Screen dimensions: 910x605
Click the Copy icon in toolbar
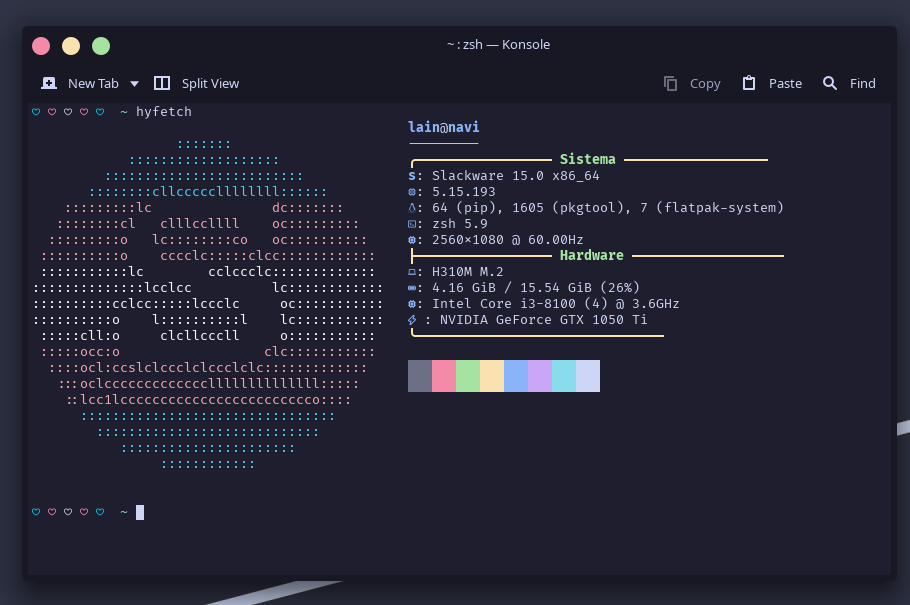pyautogui.click(x=670, y=83)
